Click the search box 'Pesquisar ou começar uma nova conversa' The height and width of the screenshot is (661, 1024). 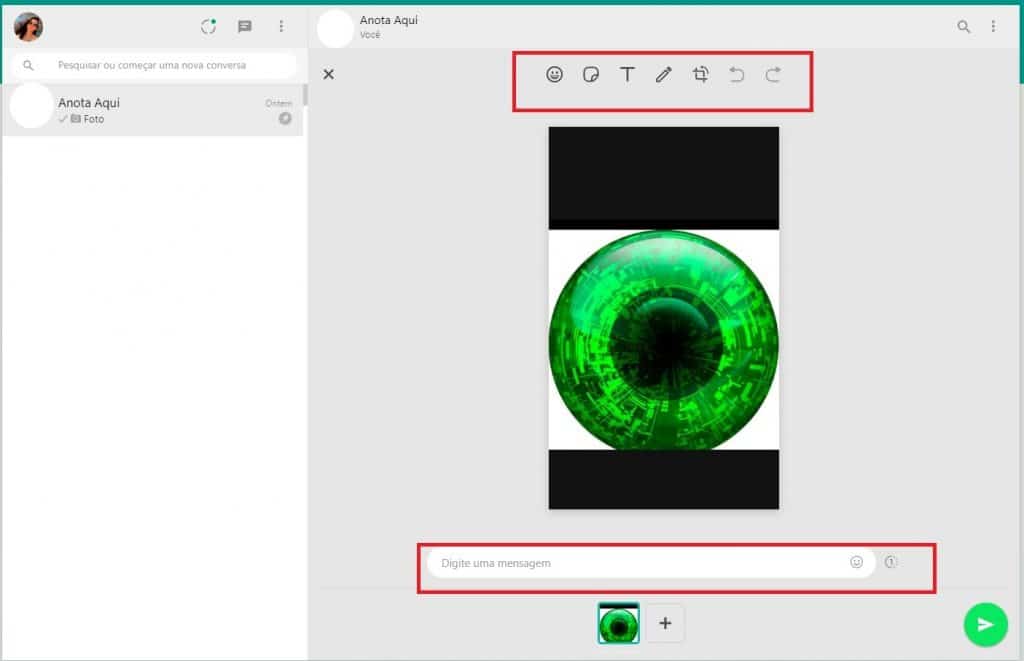click(x=154, y=65)
